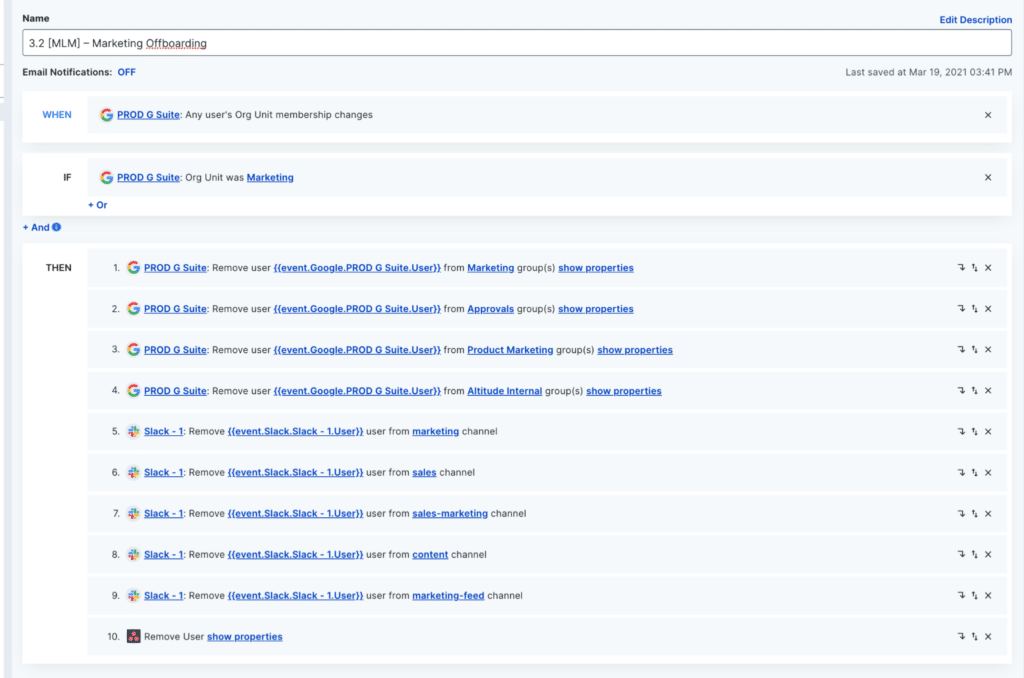
Task: Click insert-below arrow on Product Marketing row
Action: (961, 349)
